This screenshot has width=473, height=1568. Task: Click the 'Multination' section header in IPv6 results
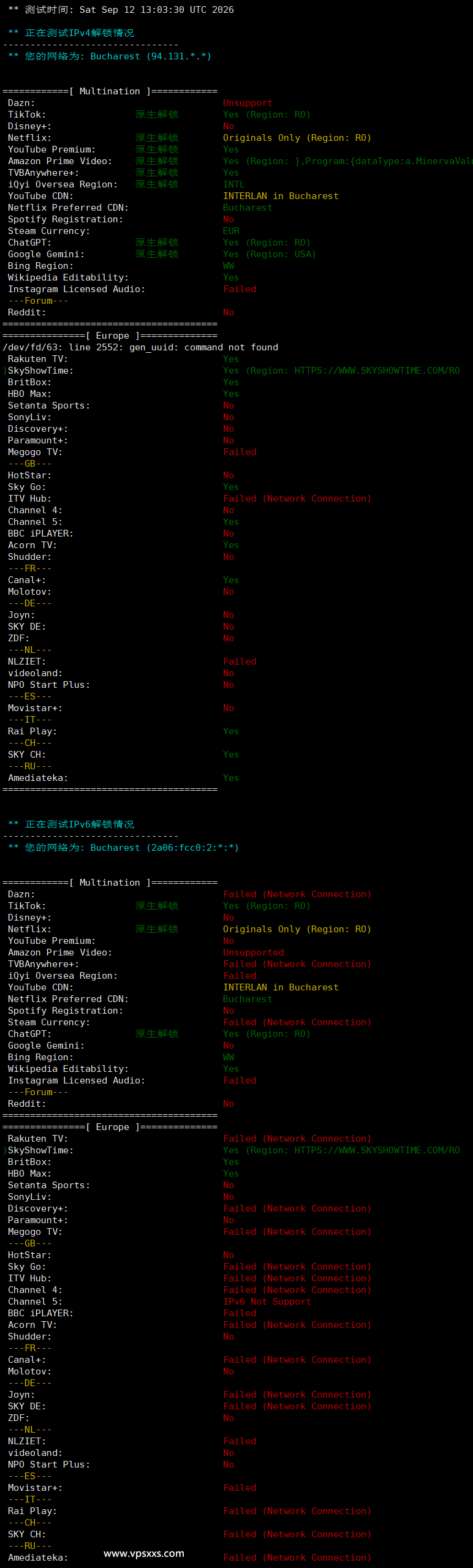pos(110,883)
